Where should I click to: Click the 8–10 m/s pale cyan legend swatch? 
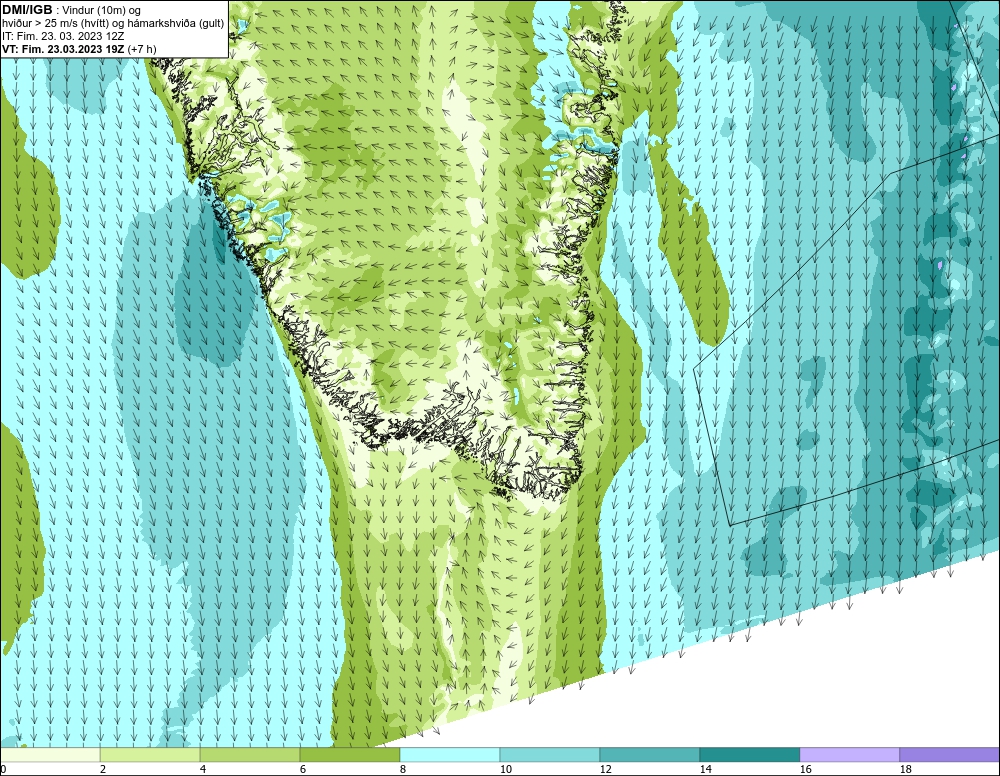450,755
